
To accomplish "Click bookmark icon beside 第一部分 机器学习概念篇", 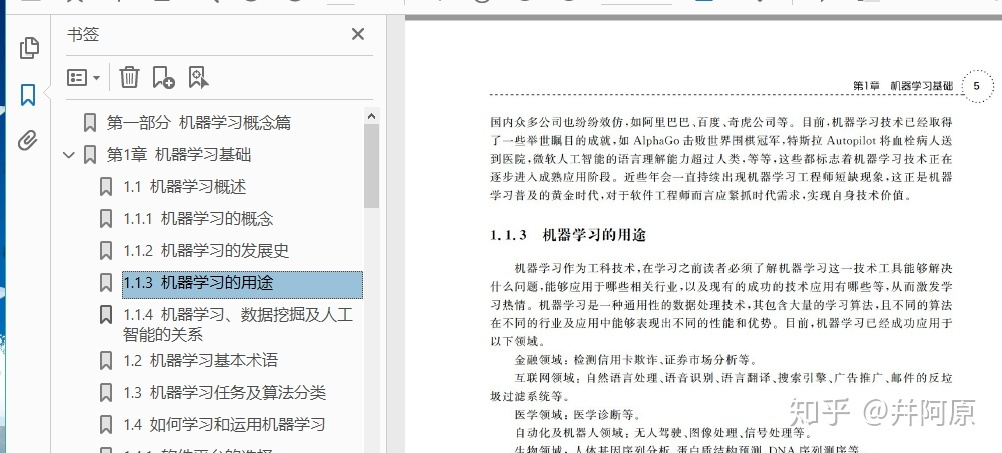I will coord(90,123).
